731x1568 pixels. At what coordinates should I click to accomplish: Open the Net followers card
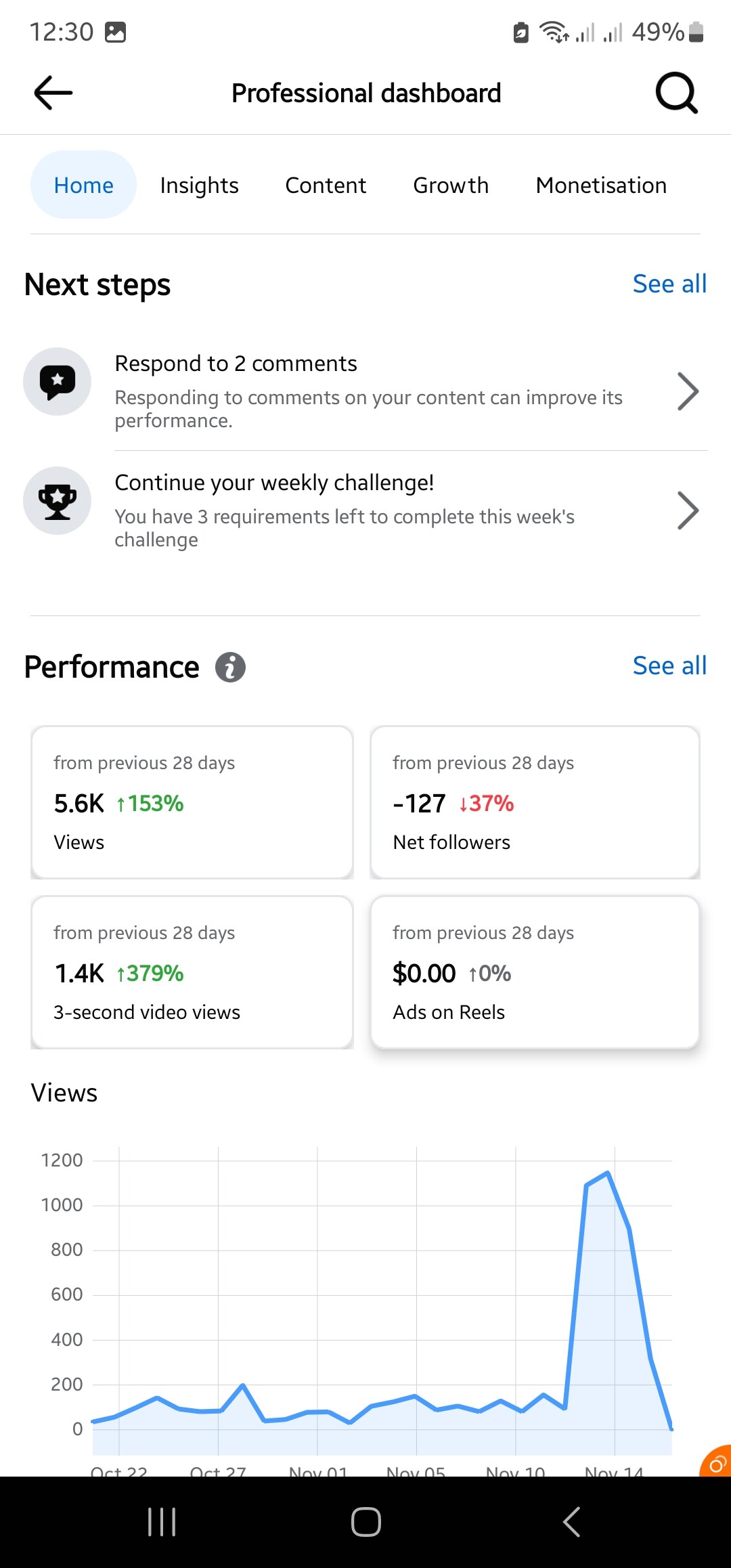pos(535,802)
